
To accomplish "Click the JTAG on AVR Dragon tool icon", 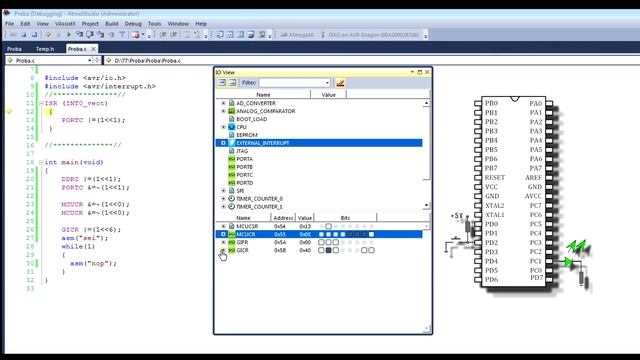I will tap(323, 35).
